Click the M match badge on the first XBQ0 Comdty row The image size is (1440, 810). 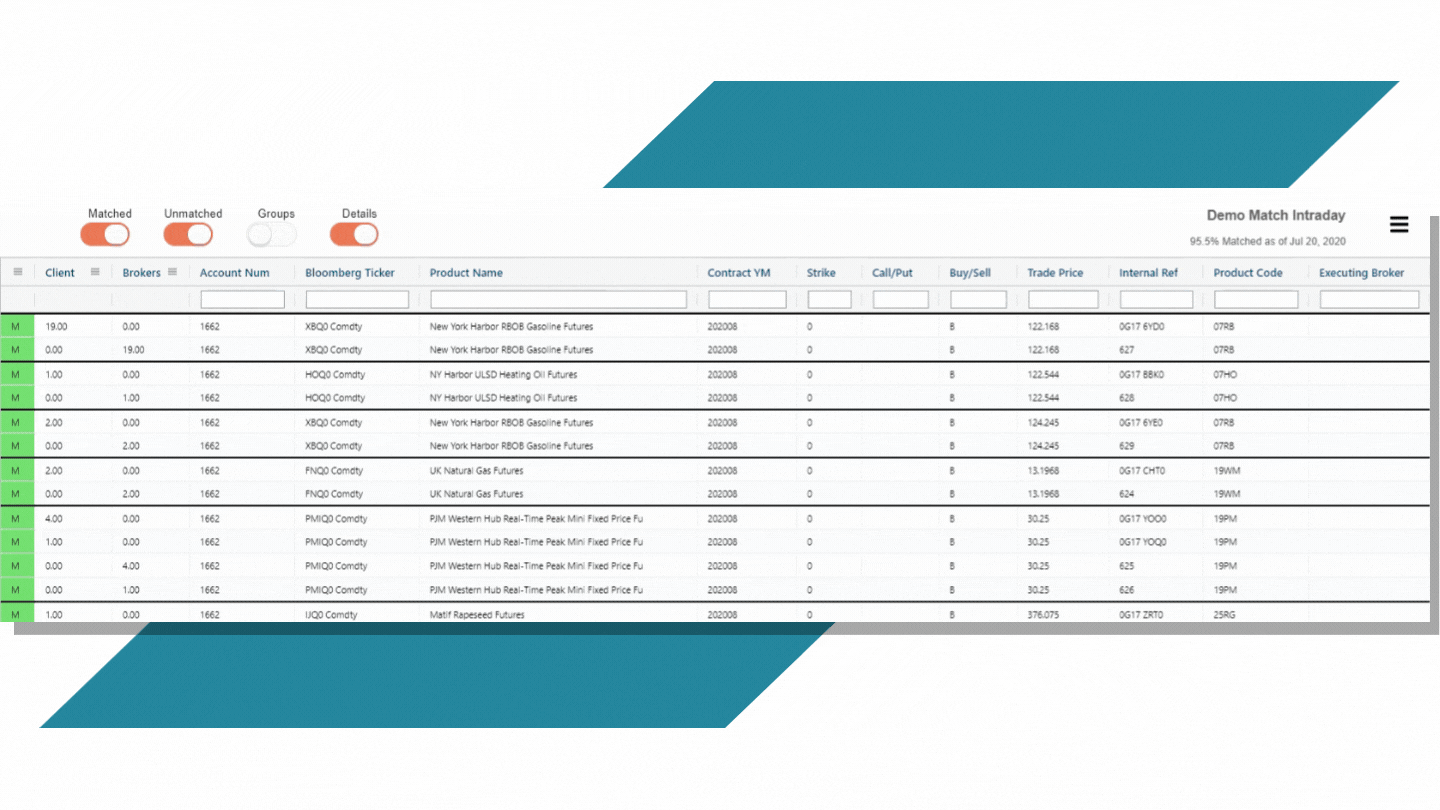pyautogui.click(x=16, y=325)
